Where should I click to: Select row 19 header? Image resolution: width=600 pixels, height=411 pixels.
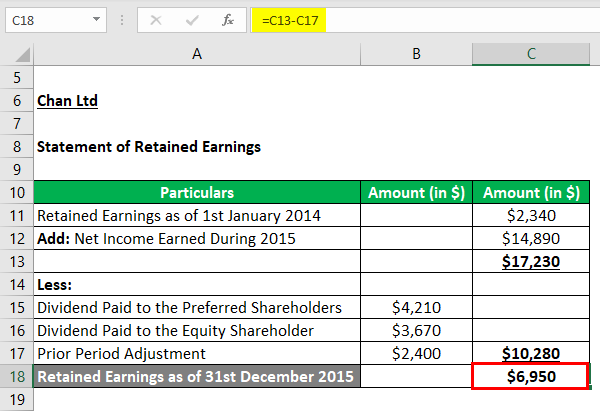click(16, 400)
